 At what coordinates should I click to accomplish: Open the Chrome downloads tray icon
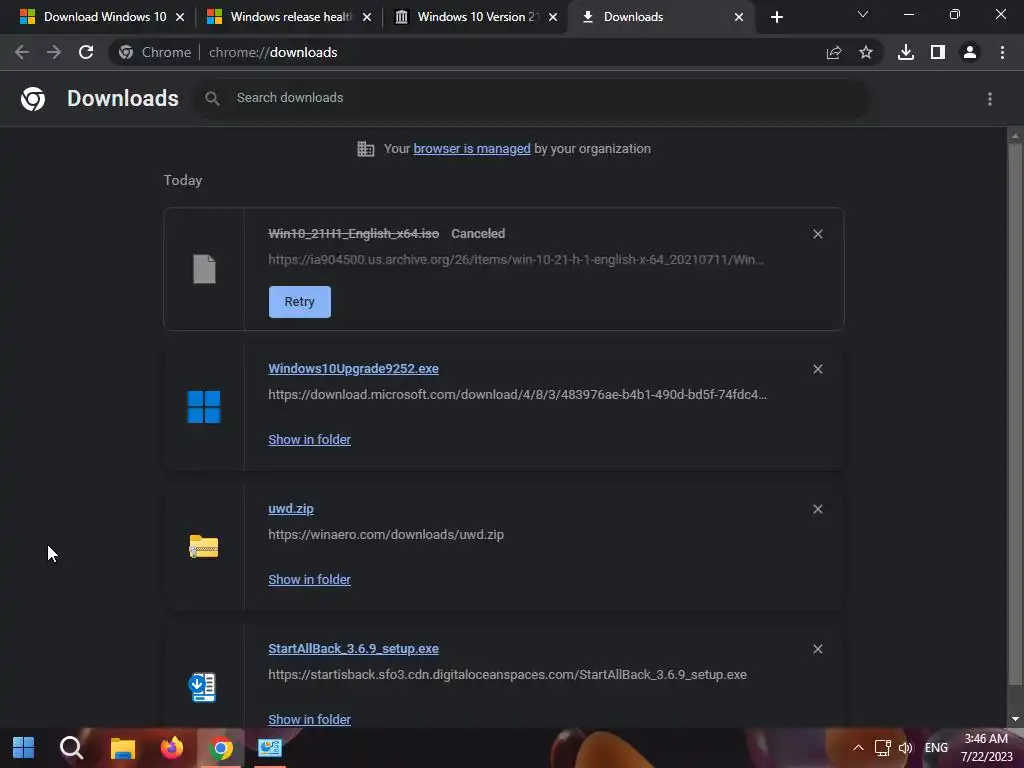(x=906, y=52)
